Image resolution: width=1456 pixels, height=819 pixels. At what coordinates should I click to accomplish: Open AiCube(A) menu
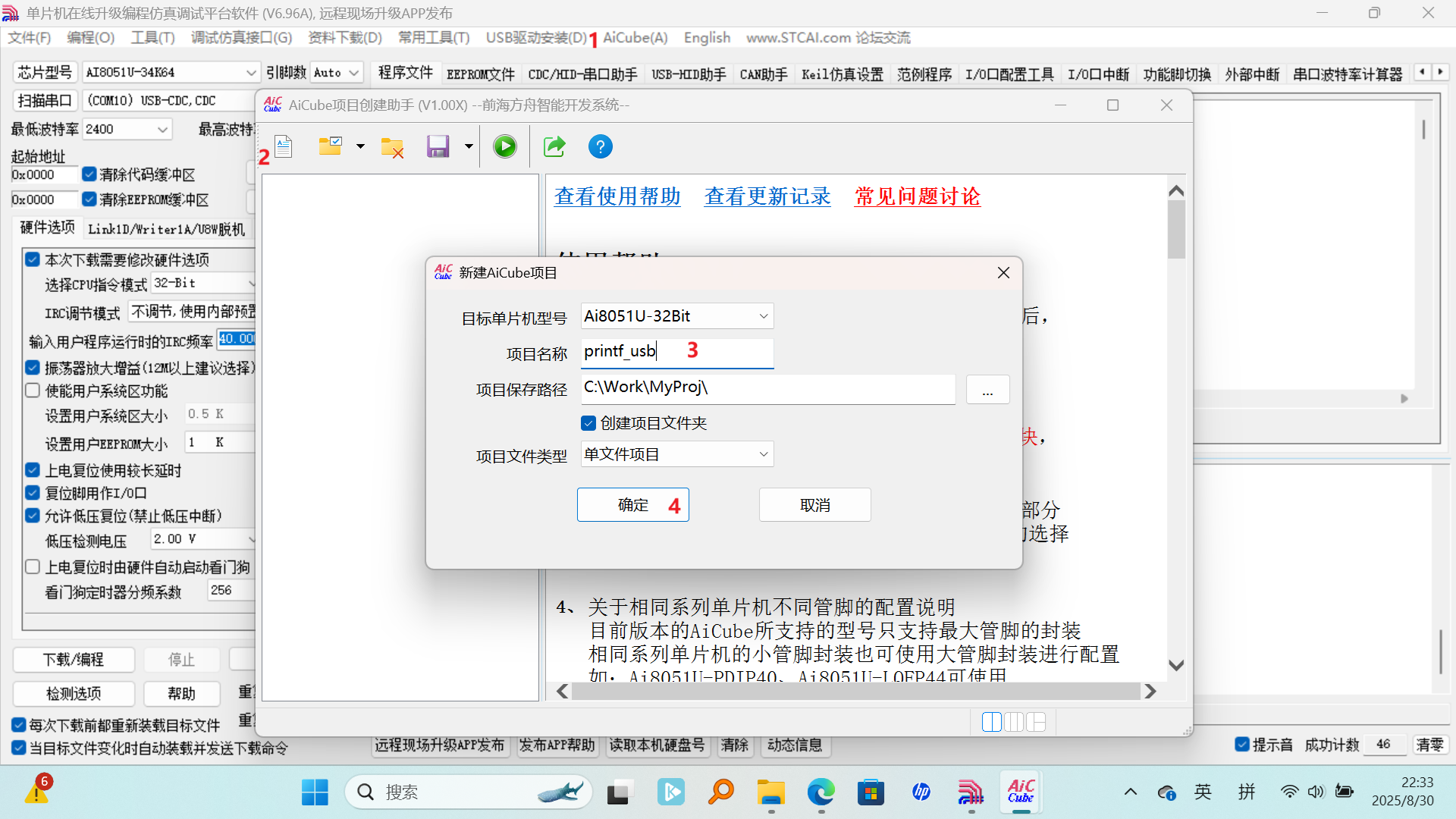pos(635,38)
